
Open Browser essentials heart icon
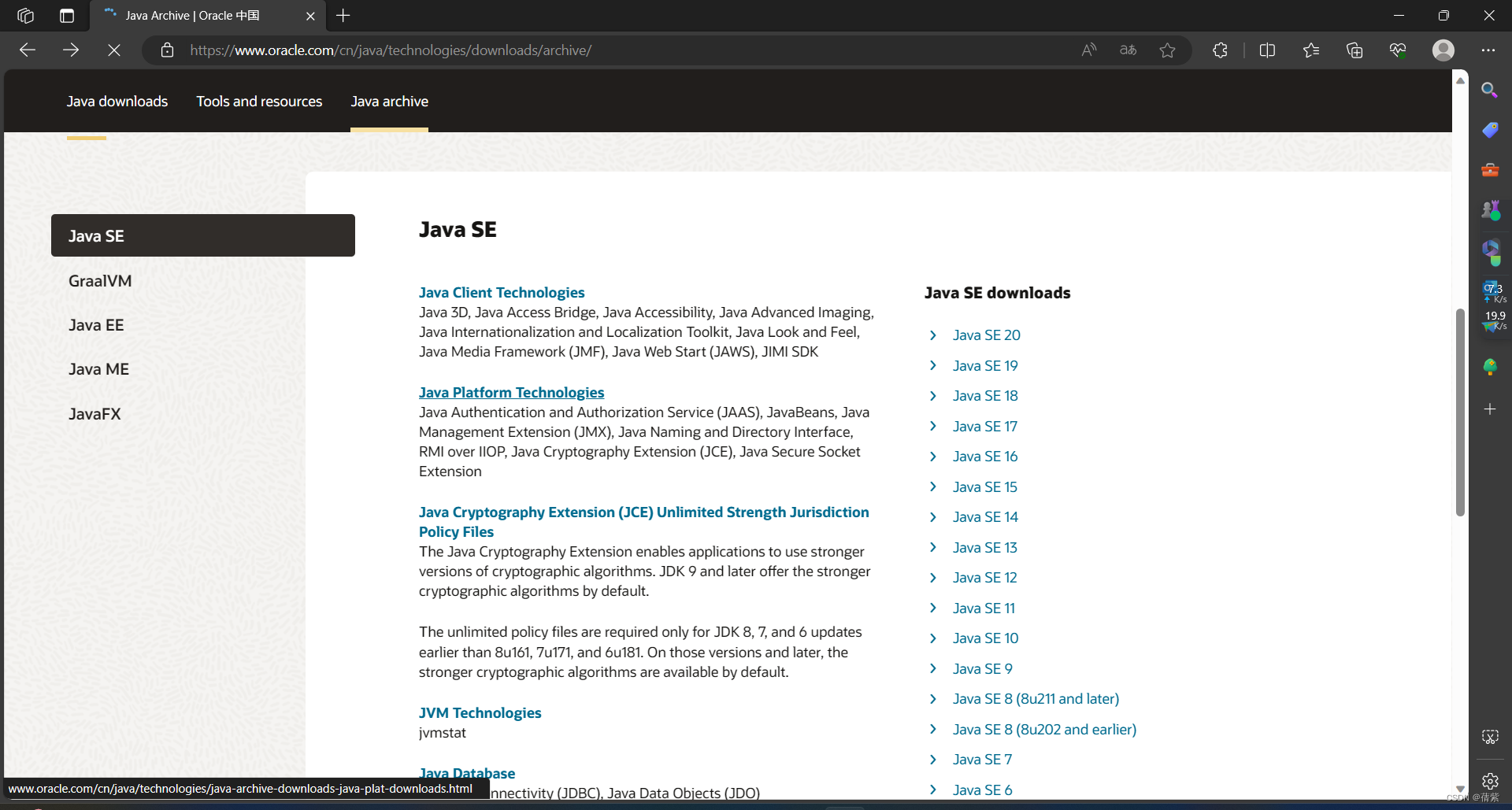(1398, 50)
